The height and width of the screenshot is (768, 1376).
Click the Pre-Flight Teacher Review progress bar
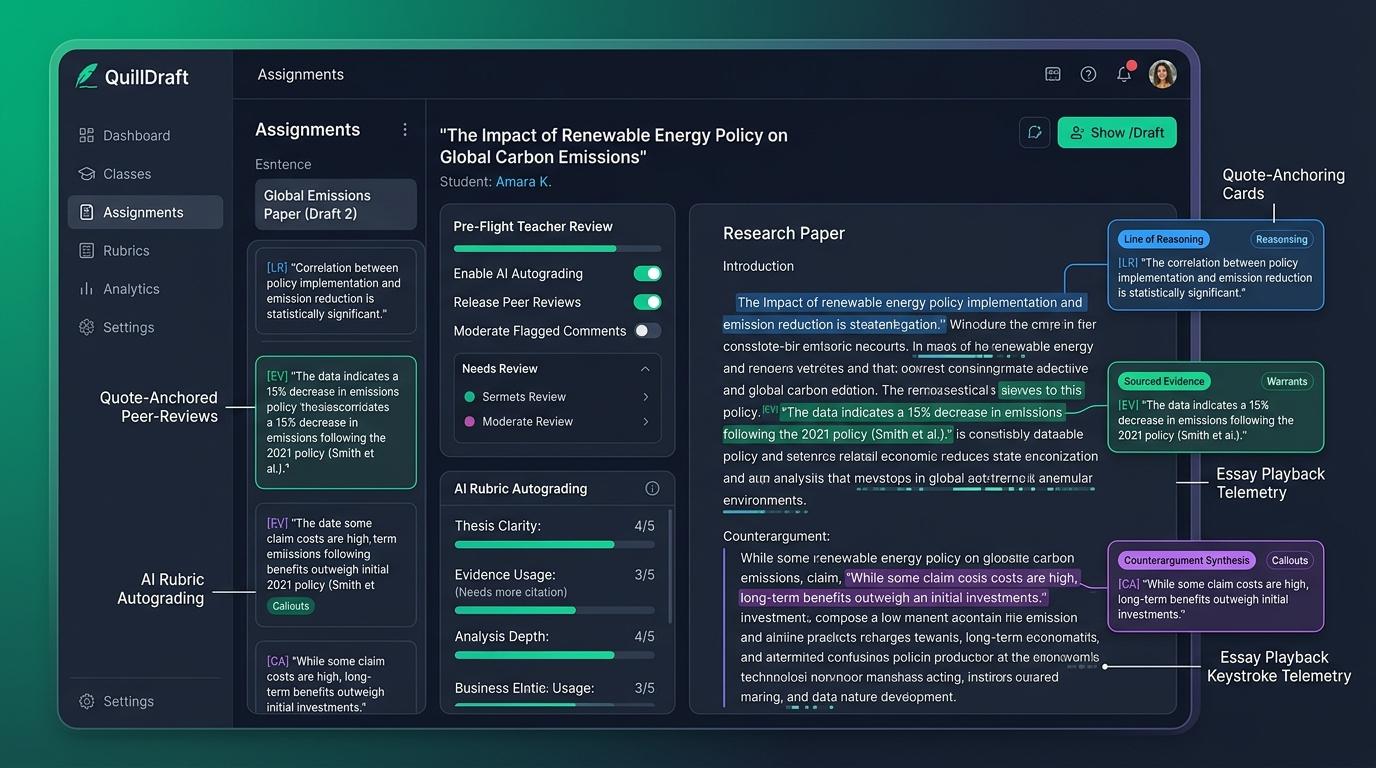click(x=557, y=248)
